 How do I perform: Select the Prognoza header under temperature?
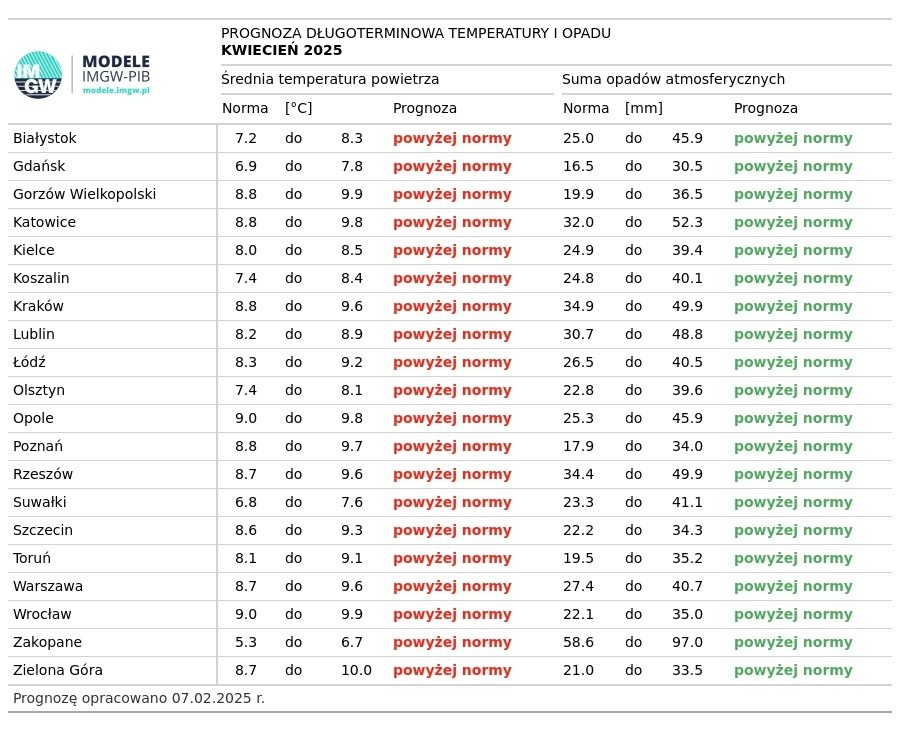[x=425, y=108]
